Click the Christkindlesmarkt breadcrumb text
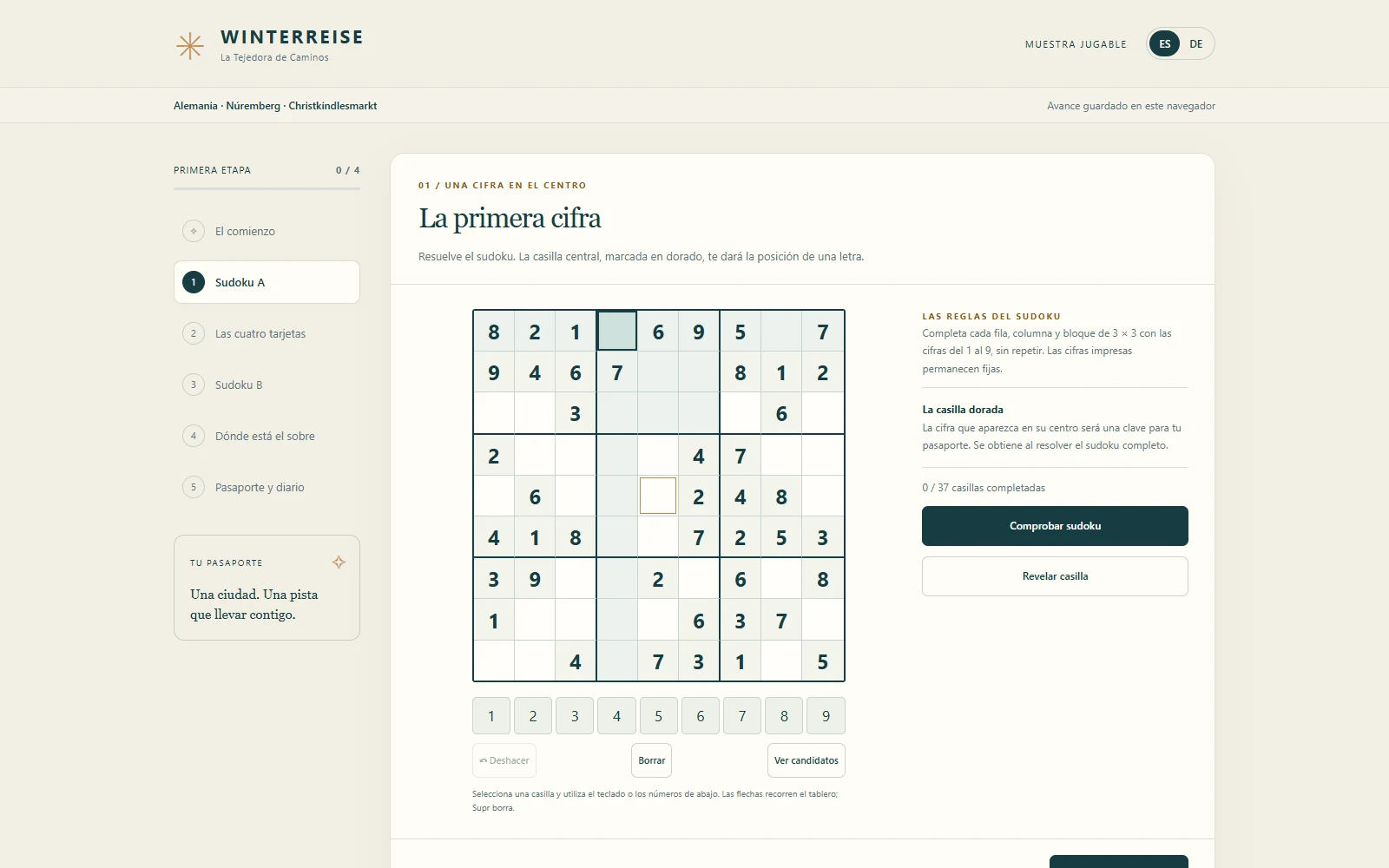The height and width of the screenshot is (868, 1389). click(x=332, y=106)
